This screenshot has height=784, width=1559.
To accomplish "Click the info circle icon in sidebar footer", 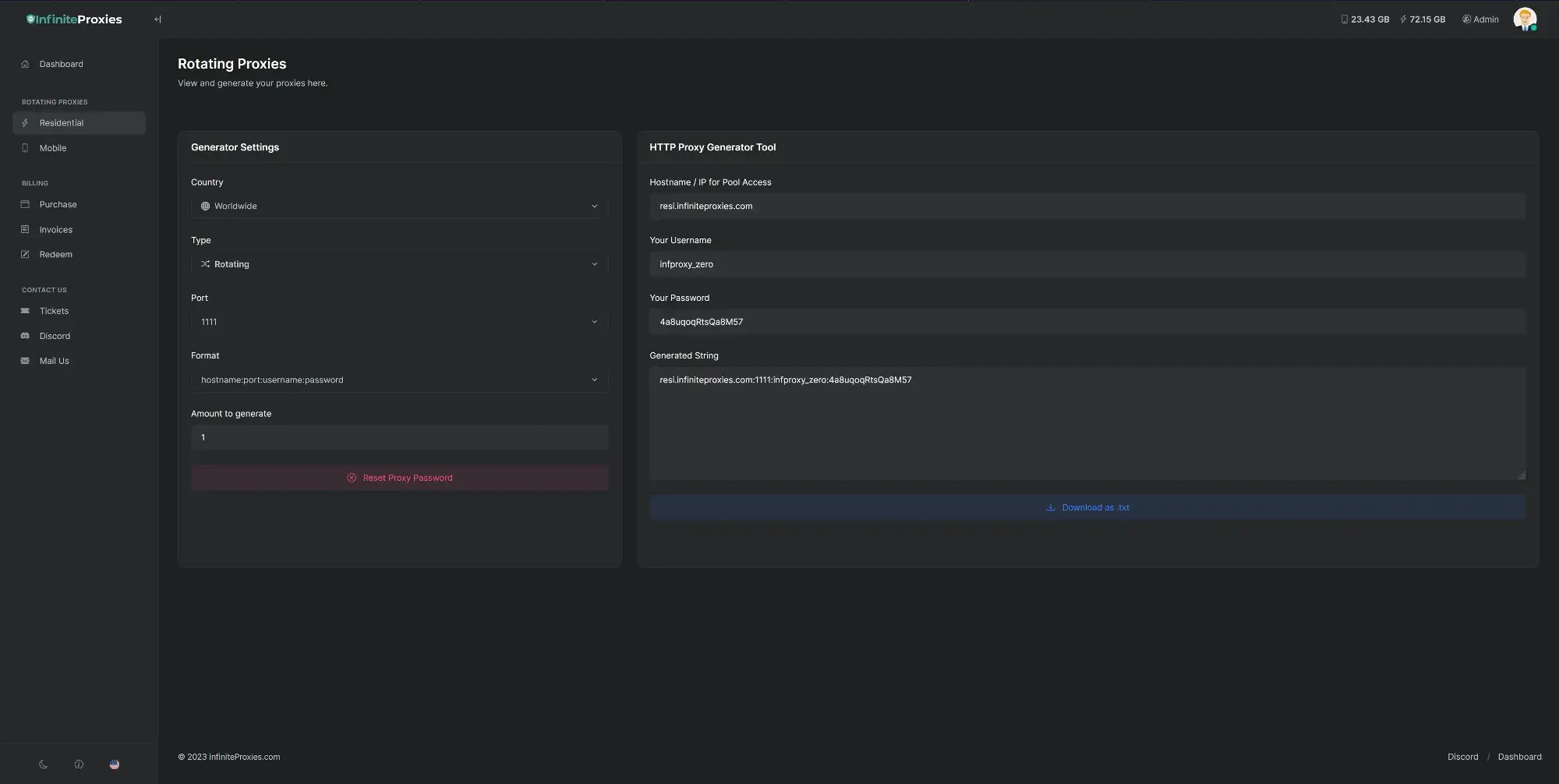I will 79,765.
